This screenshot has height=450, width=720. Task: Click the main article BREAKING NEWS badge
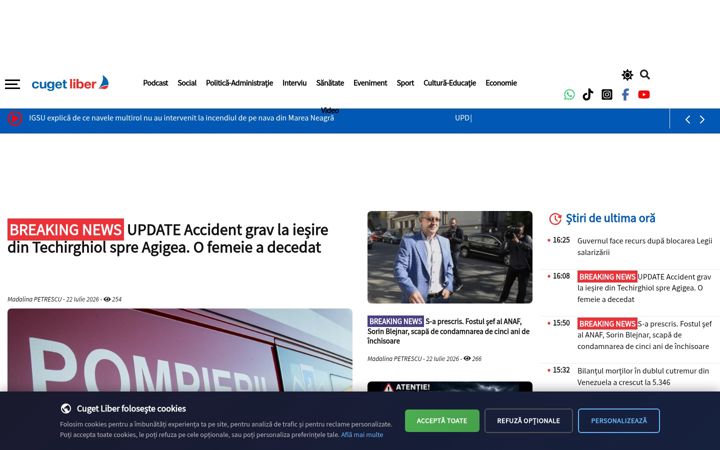click(66, 230)
